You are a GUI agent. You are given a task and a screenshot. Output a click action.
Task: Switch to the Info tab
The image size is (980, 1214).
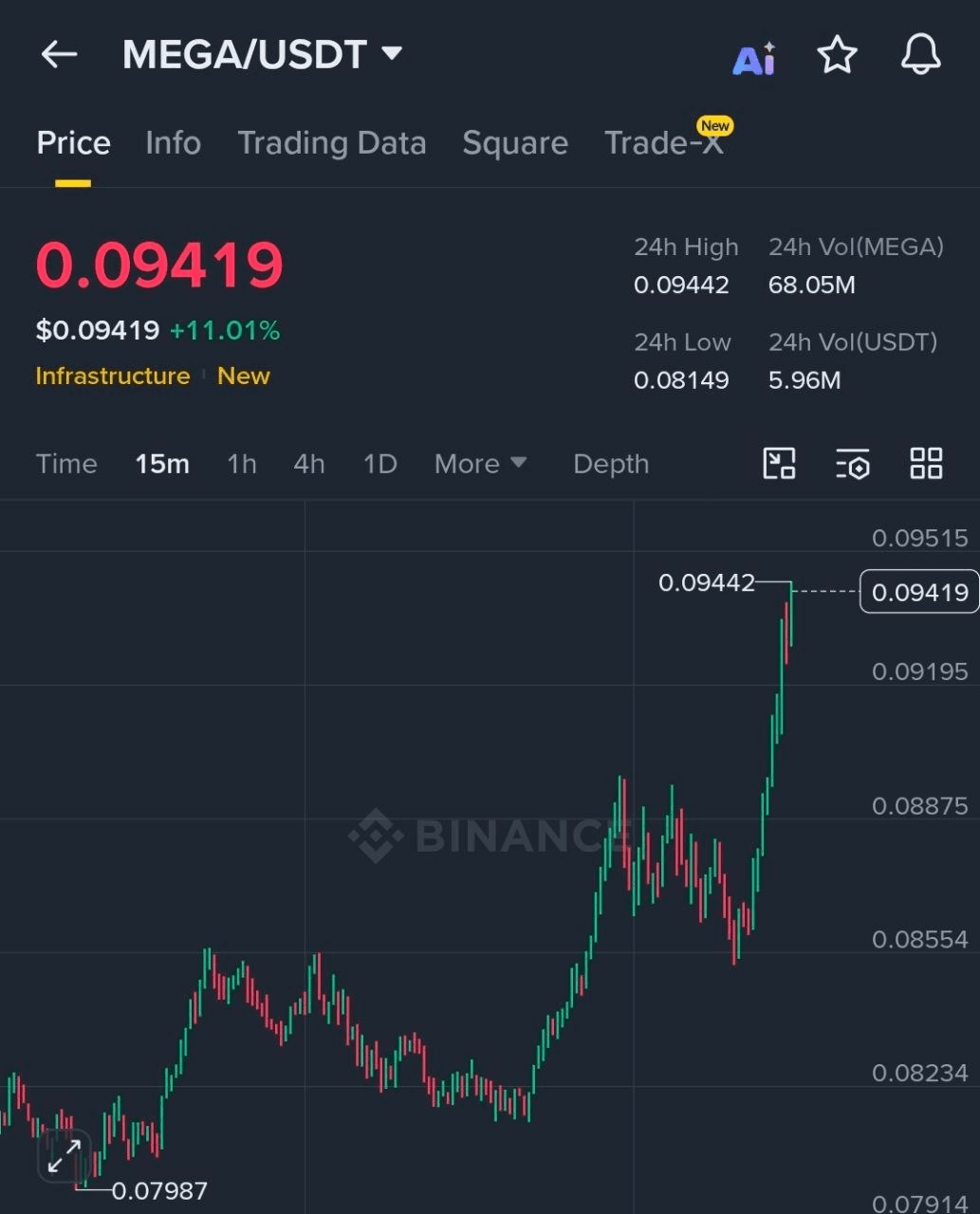click(x=173, y=143)
